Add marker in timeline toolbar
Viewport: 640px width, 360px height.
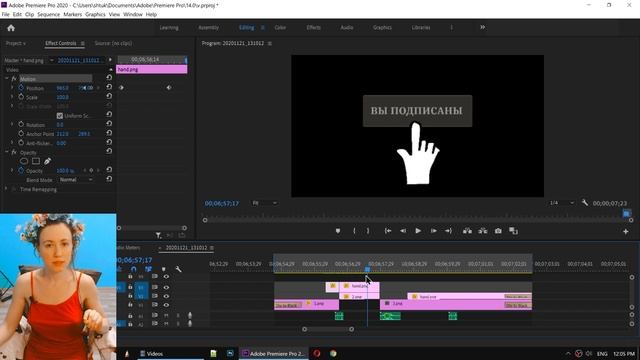coord(164,269)
